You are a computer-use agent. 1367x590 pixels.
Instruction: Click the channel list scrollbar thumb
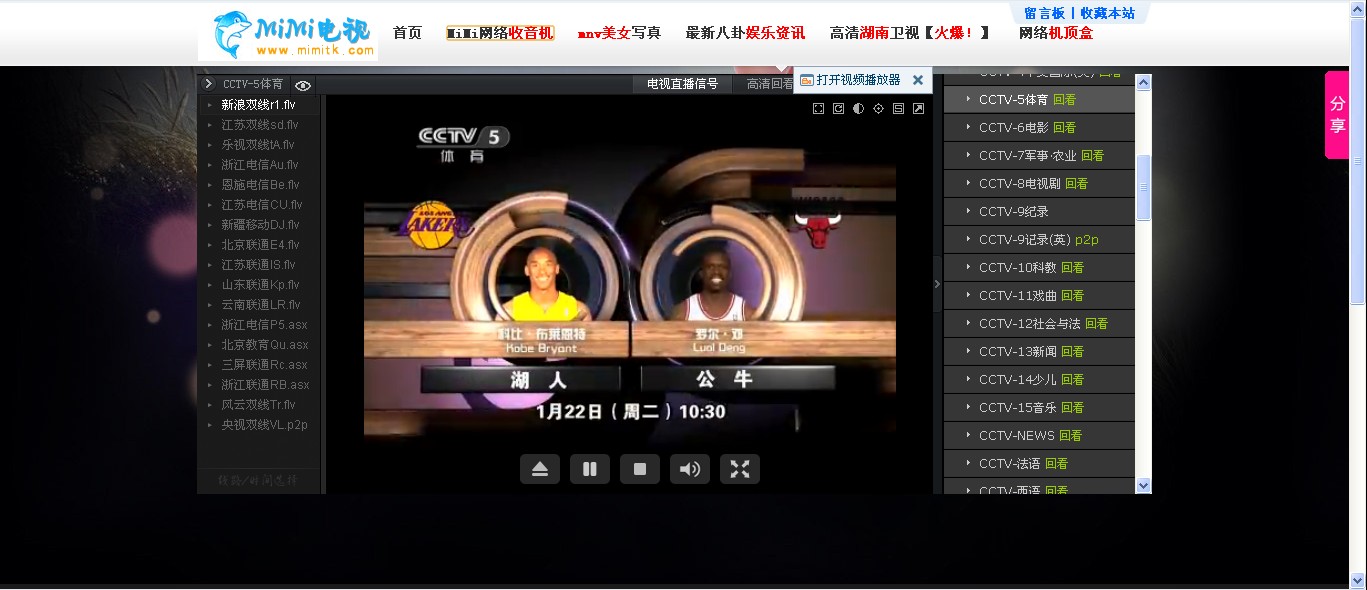click(x=1144, y=188)
